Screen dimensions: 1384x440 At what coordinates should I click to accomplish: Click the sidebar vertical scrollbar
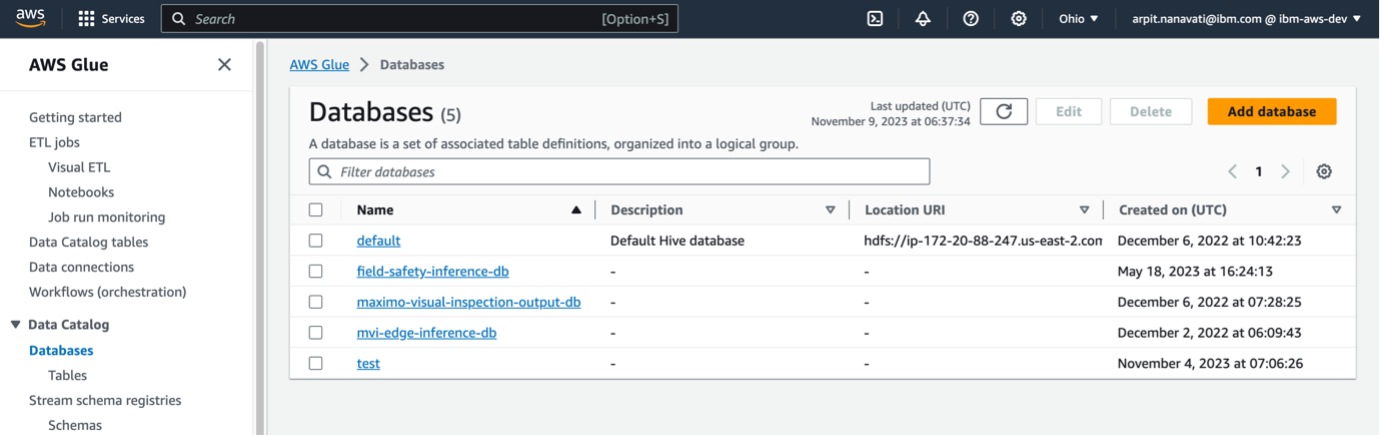tap(261, 238)
